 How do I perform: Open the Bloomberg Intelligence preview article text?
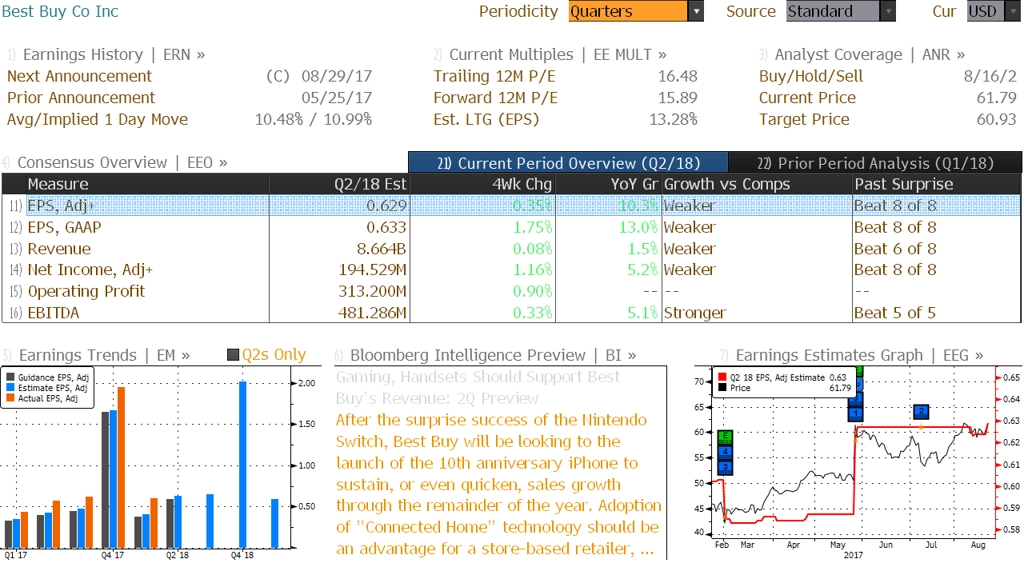(498, 484)
